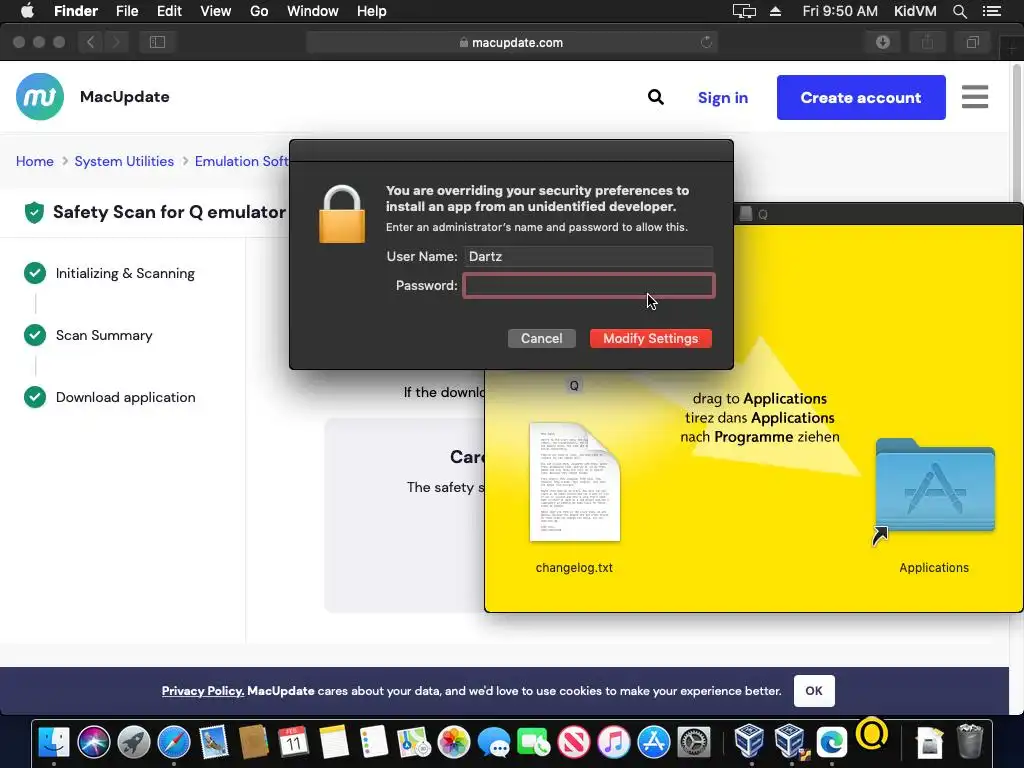Click the Emulation Software breadcrumb link
Viewport: 1024px width, 768px height.
(242, 161)
